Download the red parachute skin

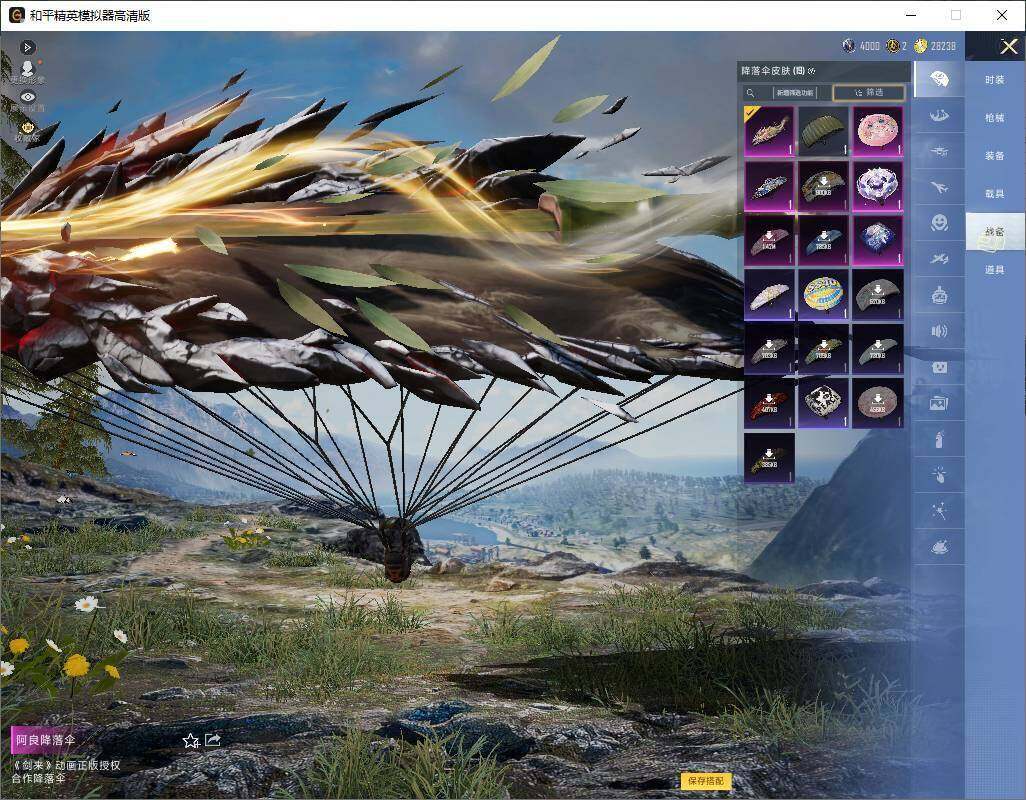coord(769,403)
